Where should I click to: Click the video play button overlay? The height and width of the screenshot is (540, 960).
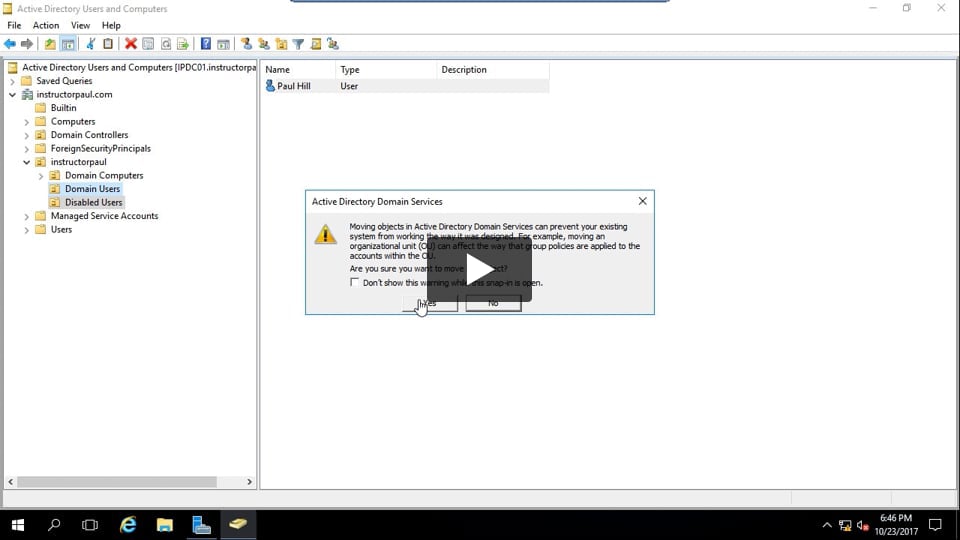pos(480,270)
